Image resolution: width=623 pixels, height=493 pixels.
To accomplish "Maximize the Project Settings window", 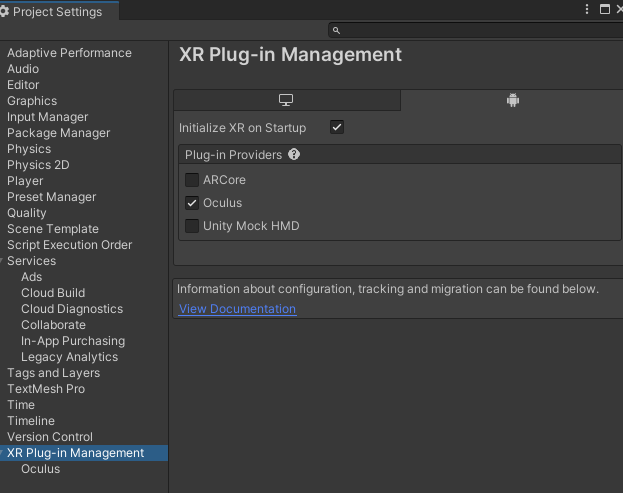I will (x=605, y=9).
